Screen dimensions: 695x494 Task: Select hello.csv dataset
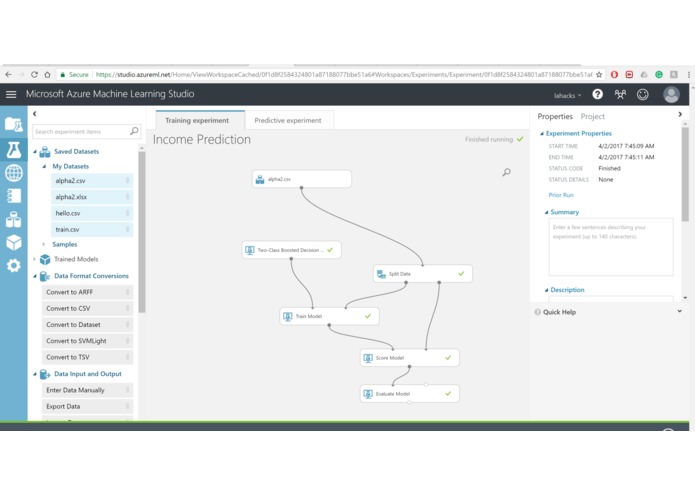tap(92, 213)
